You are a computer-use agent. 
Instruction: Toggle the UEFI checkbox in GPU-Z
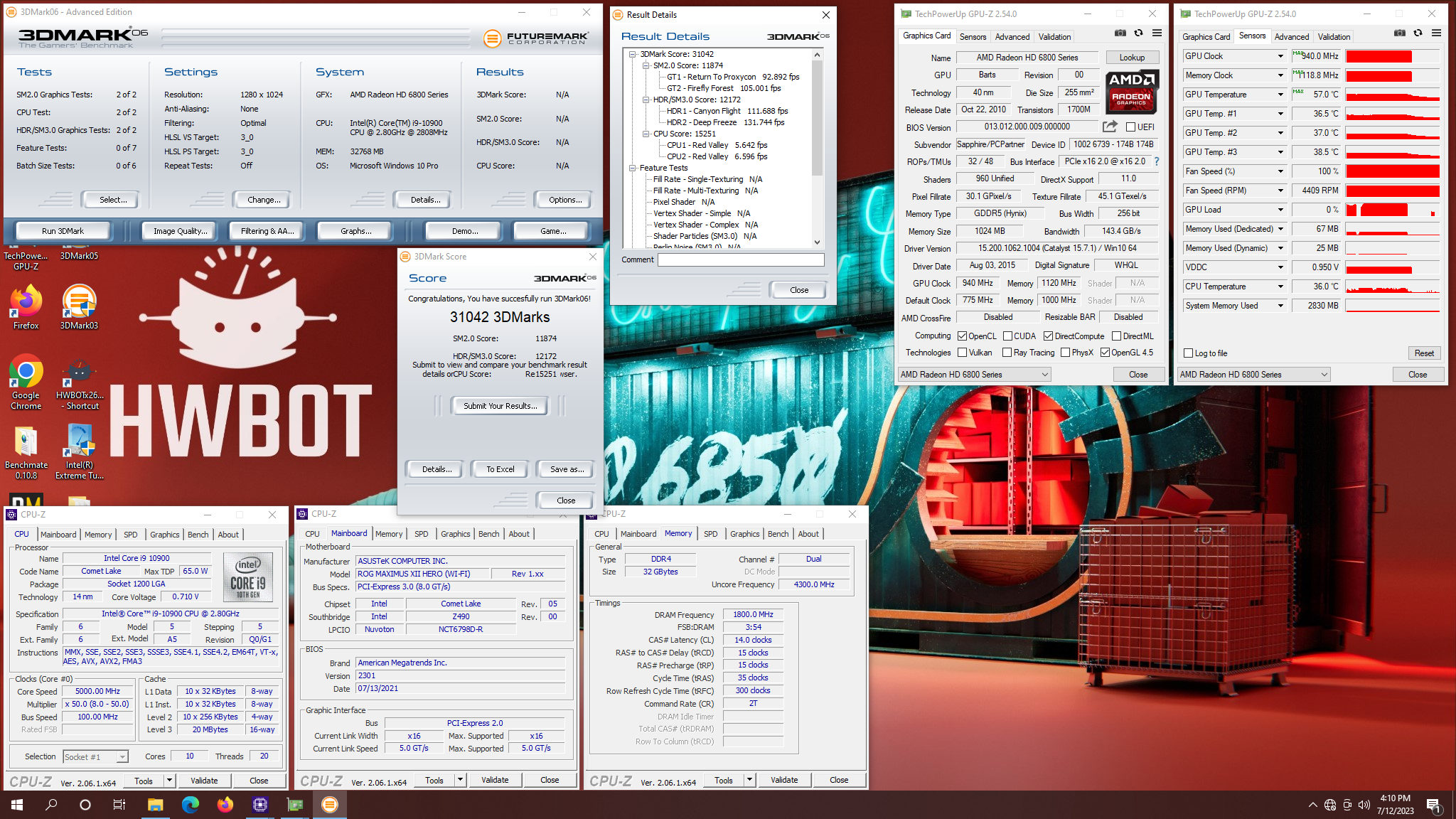coord(1130,127)
